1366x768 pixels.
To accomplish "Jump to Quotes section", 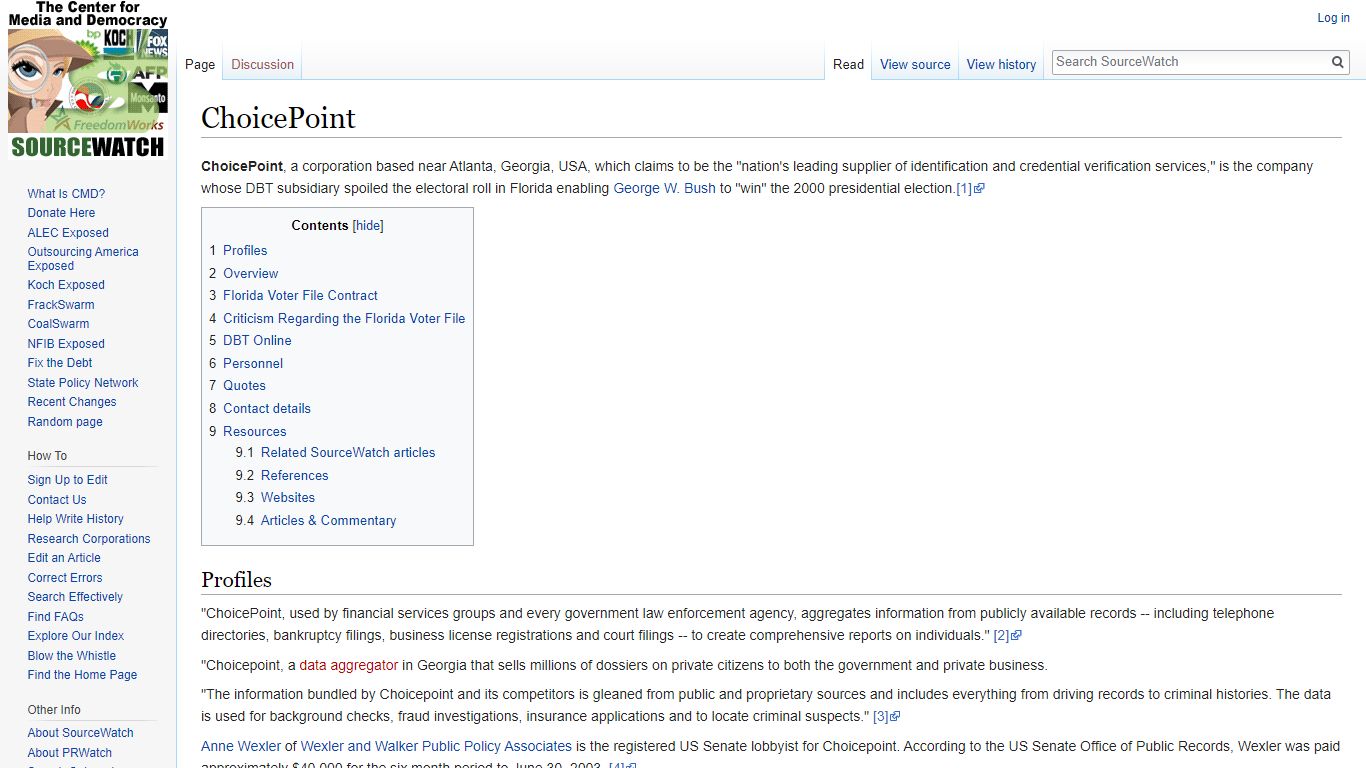I will pyautogui.click(x=244, y=385).
